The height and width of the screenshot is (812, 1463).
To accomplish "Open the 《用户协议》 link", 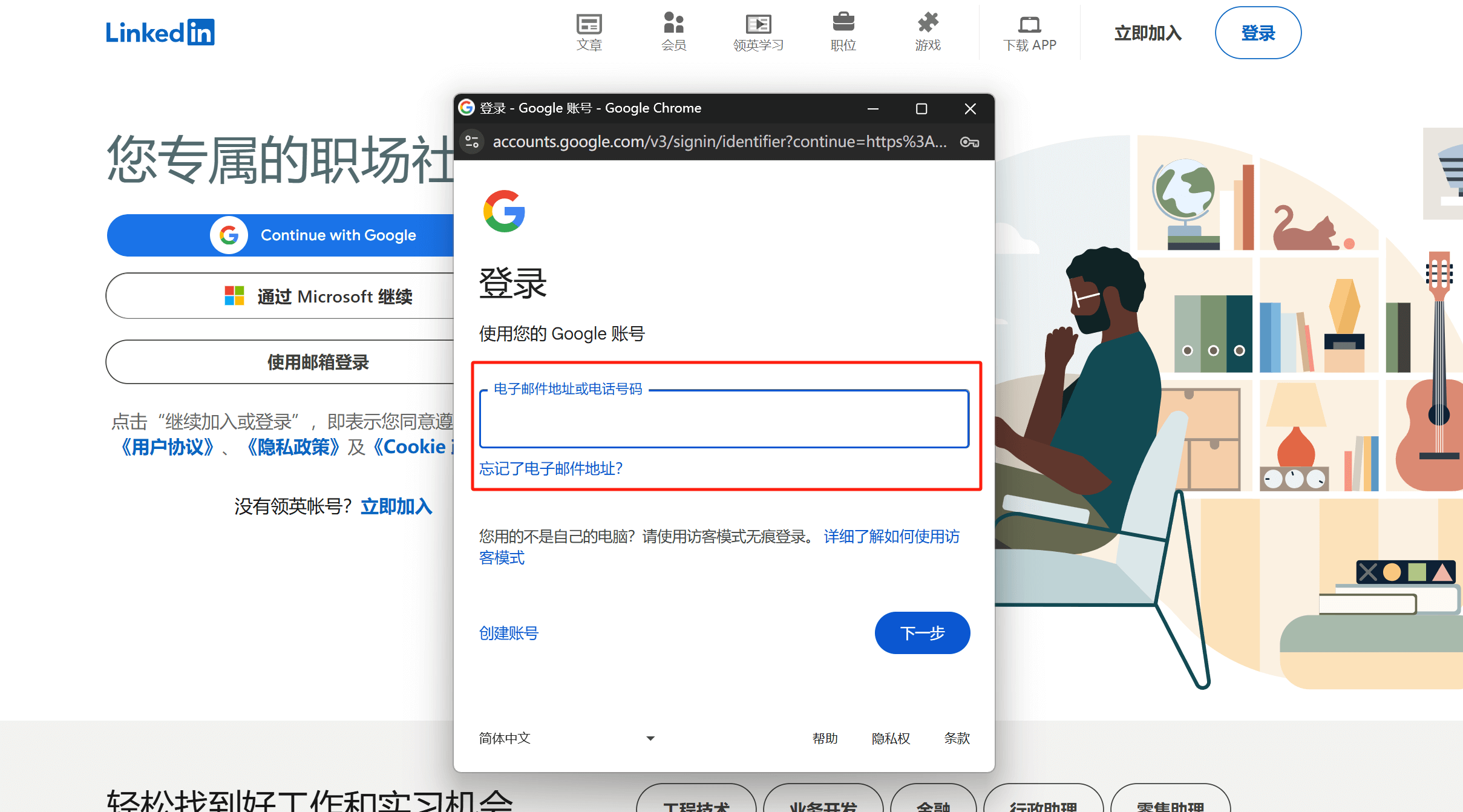I will (167, 447).
